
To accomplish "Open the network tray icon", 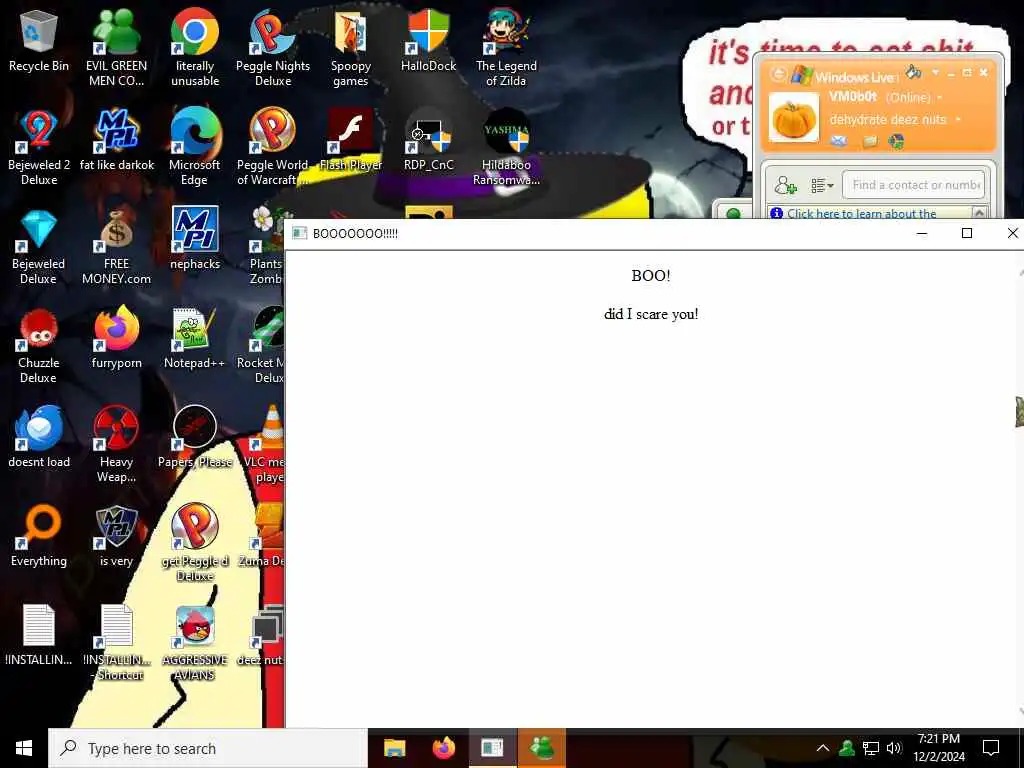I will click(x=871, y=748).
